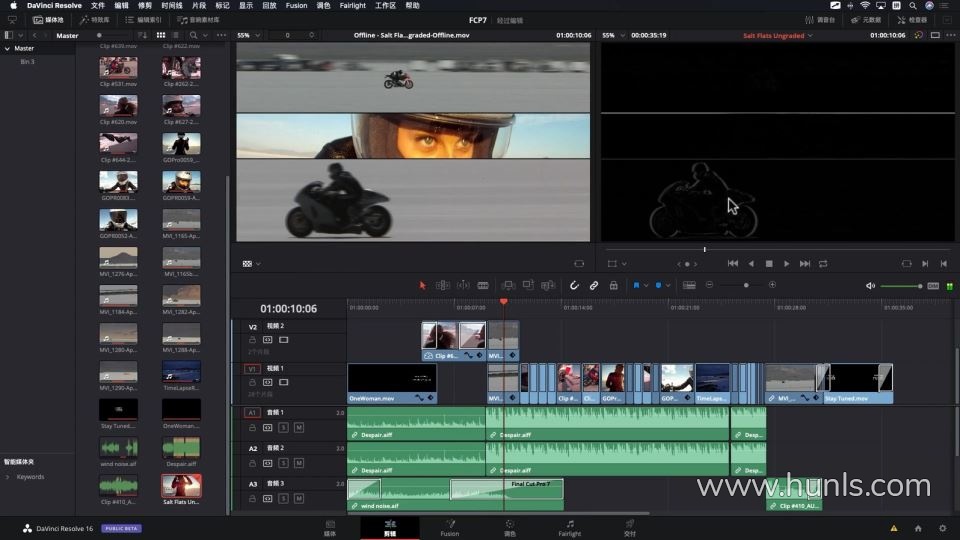Solo audio track A2 with S button
The height and width of the screenshot is (540, 960).
(x=283, y=462)
